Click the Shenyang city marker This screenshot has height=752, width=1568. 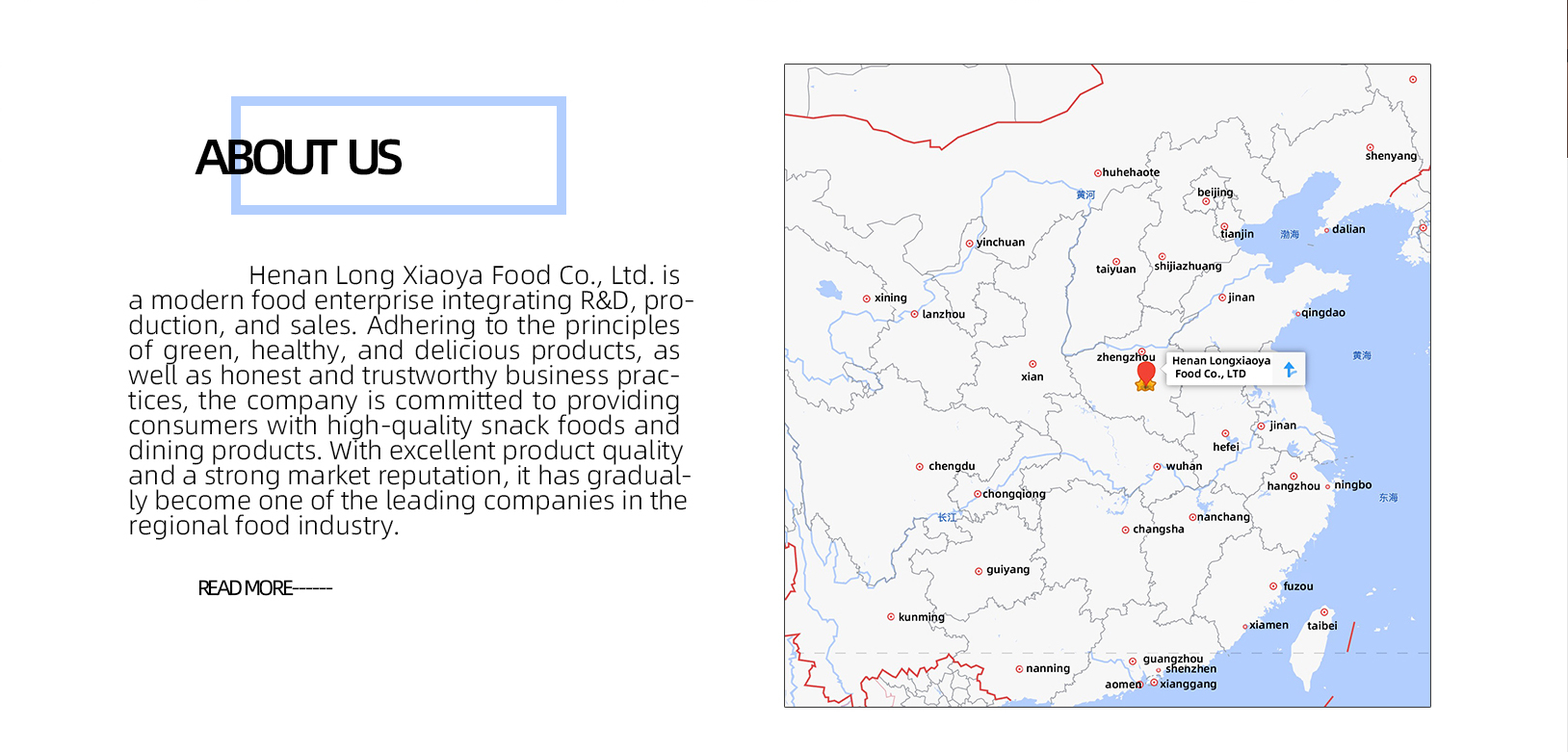[1370, 147]
